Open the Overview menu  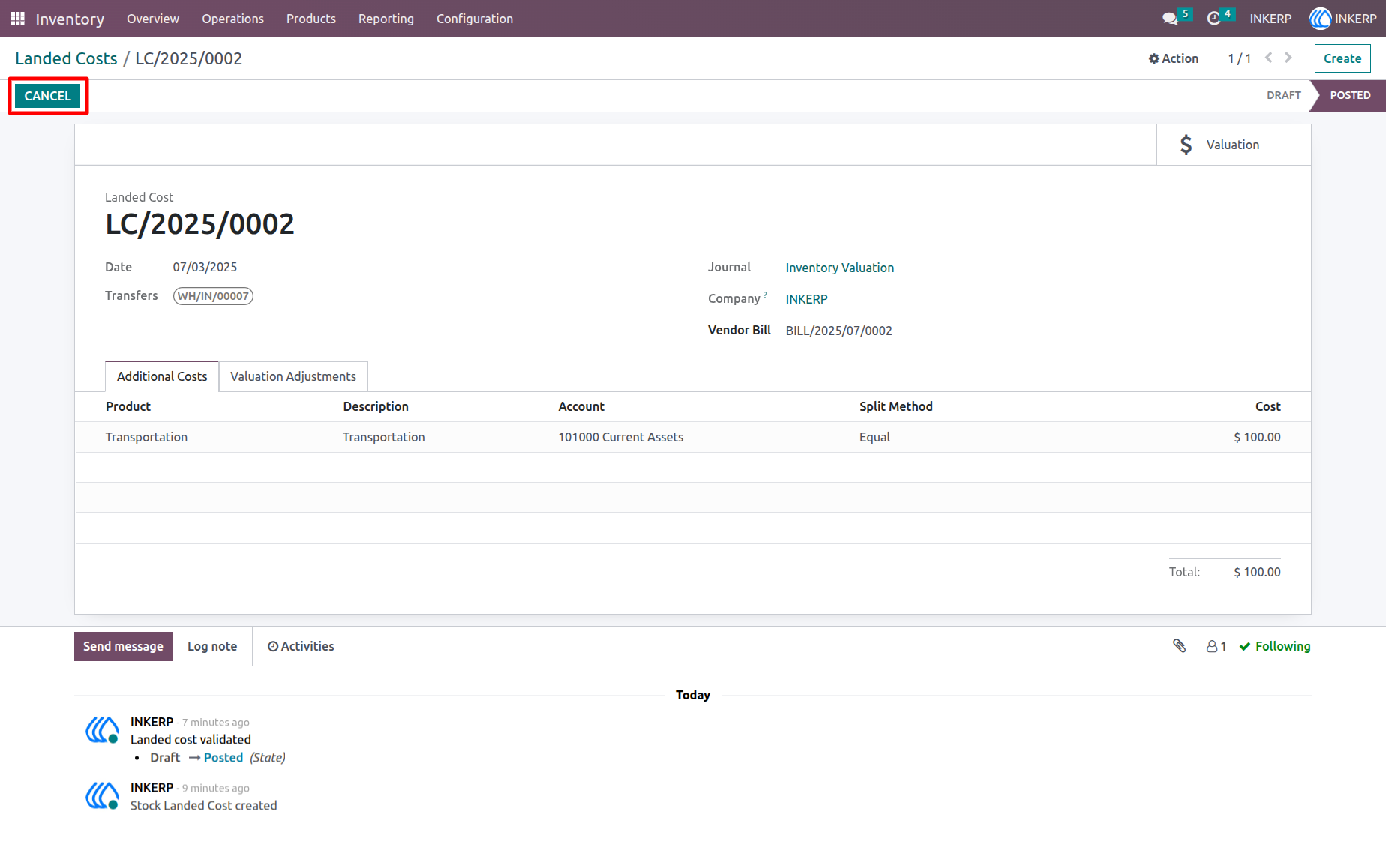pyautogui.click(x=153, y=19)
